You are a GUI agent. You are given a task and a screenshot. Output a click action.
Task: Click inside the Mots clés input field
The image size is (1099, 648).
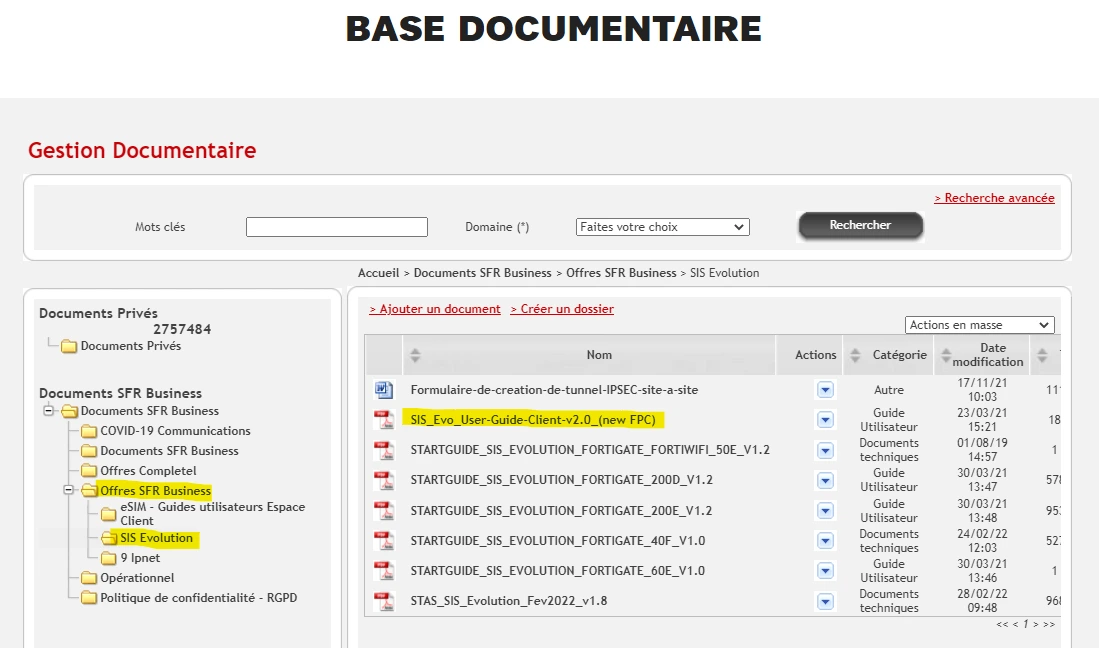tap(336, 227)
